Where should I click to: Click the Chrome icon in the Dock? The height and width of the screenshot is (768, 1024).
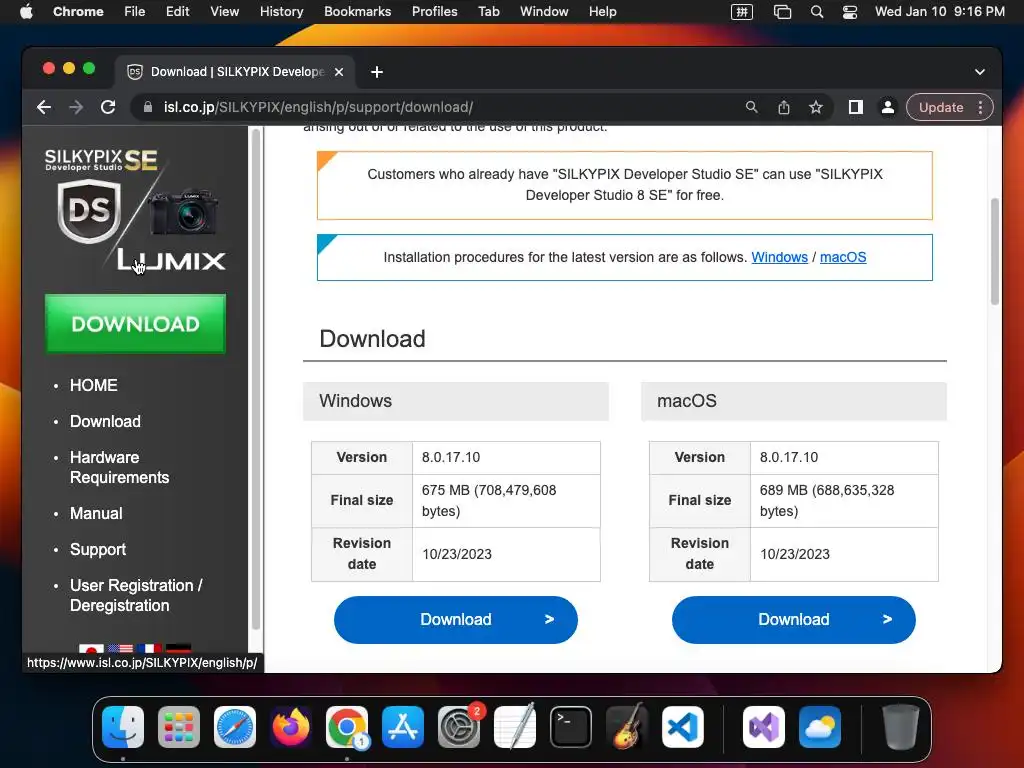347,727
